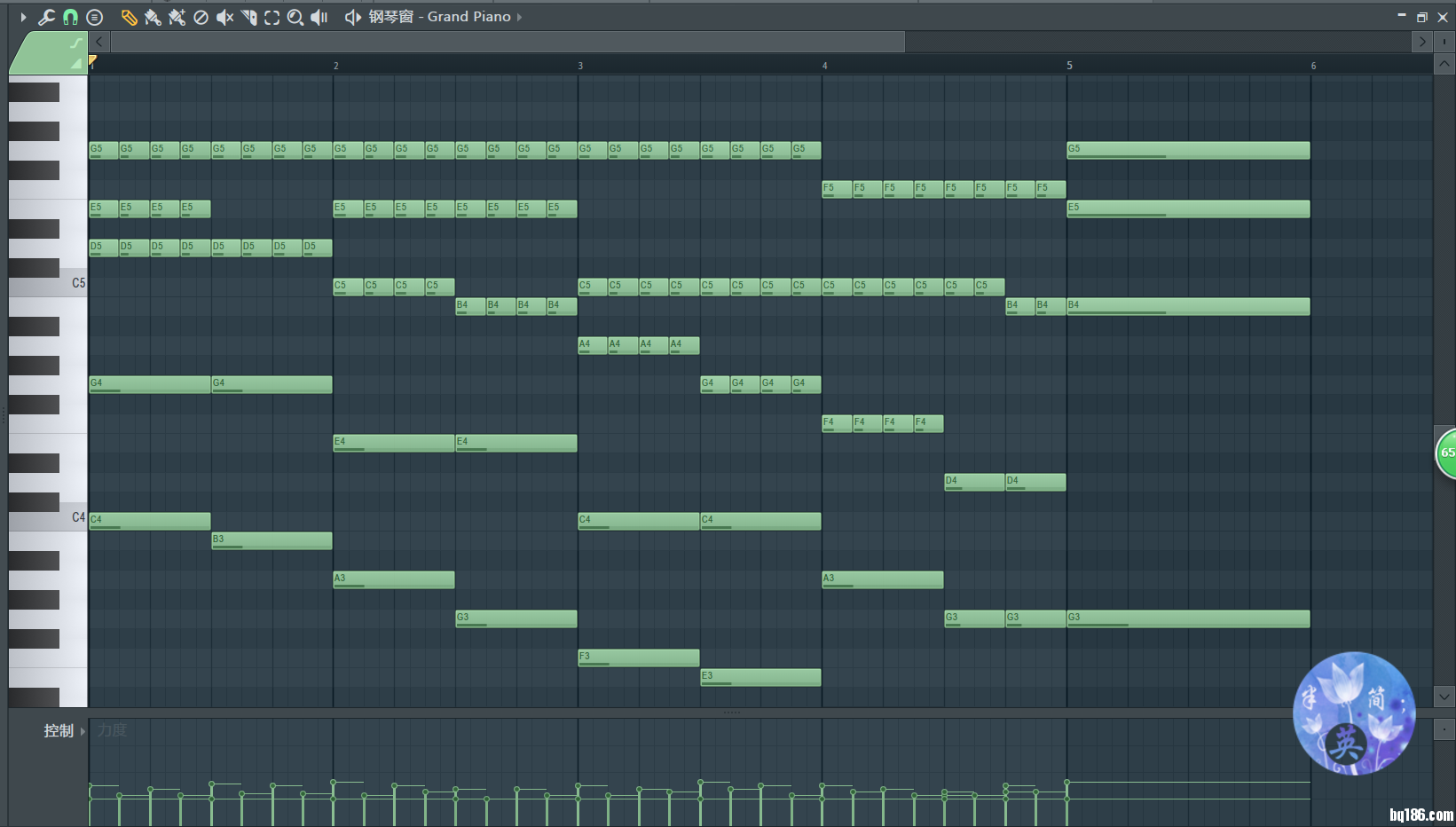1456x827 pixels.
Task: Expand the arrow beside 控制 label
Action: (83, 731)
